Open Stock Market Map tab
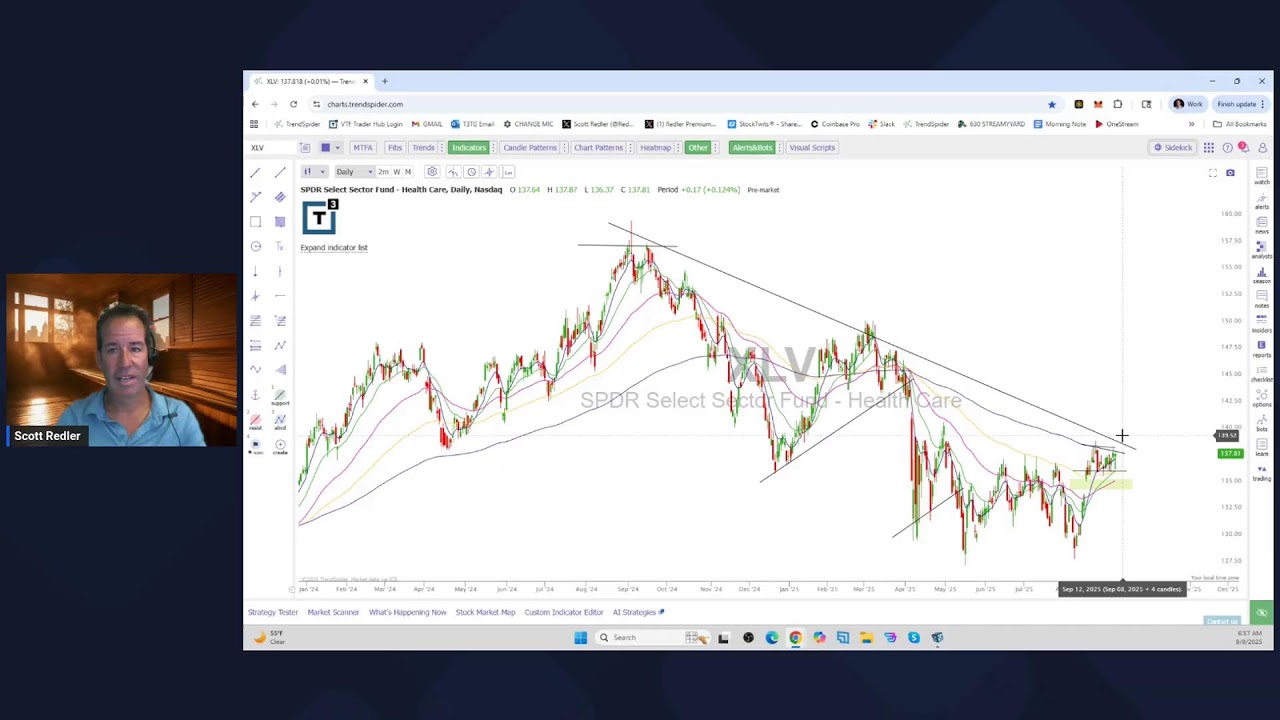The height and width of the screenshot is (720, 1280). [485, 612]
